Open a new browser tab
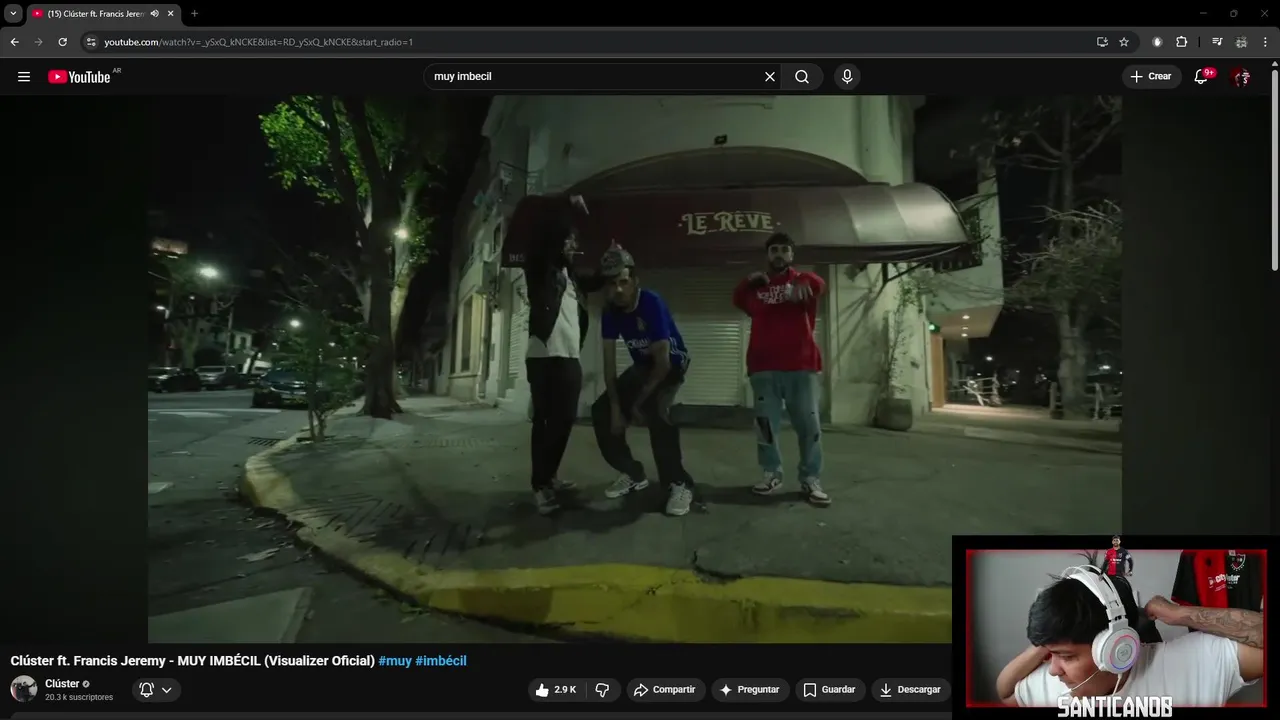Viewport: 1280px width, 720px height. [x=194, y=14]
